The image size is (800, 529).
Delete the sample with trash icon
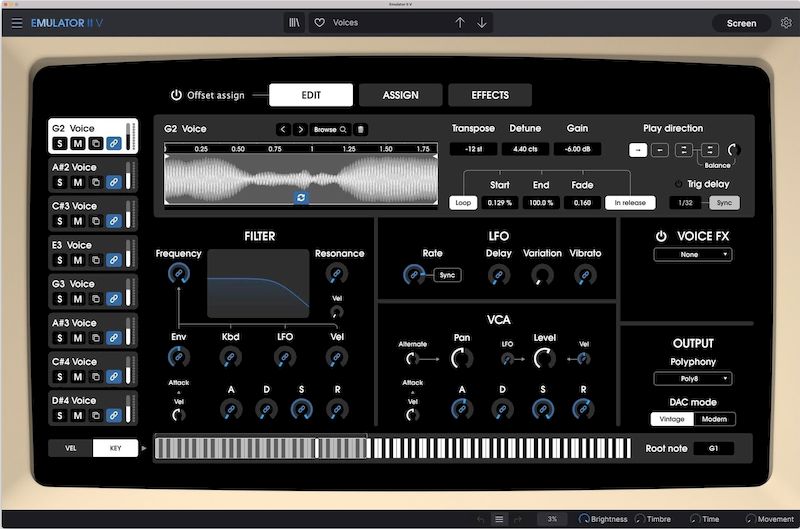(361, 130)
